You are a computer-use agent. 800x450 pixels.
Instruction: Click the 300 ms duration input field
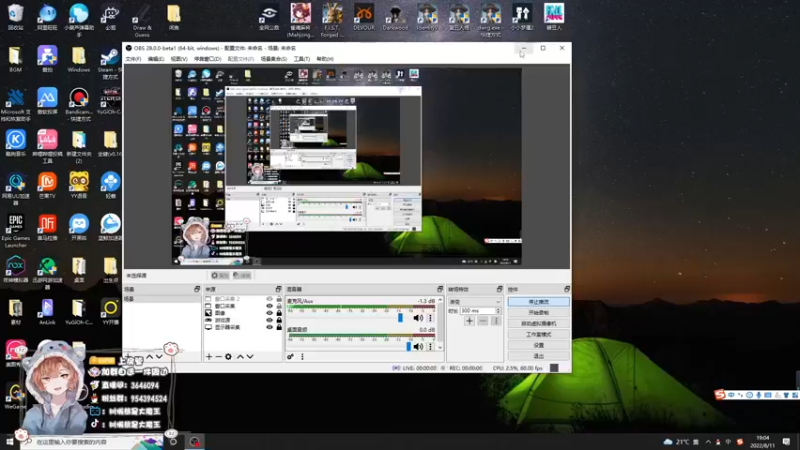tap(478, 311)
